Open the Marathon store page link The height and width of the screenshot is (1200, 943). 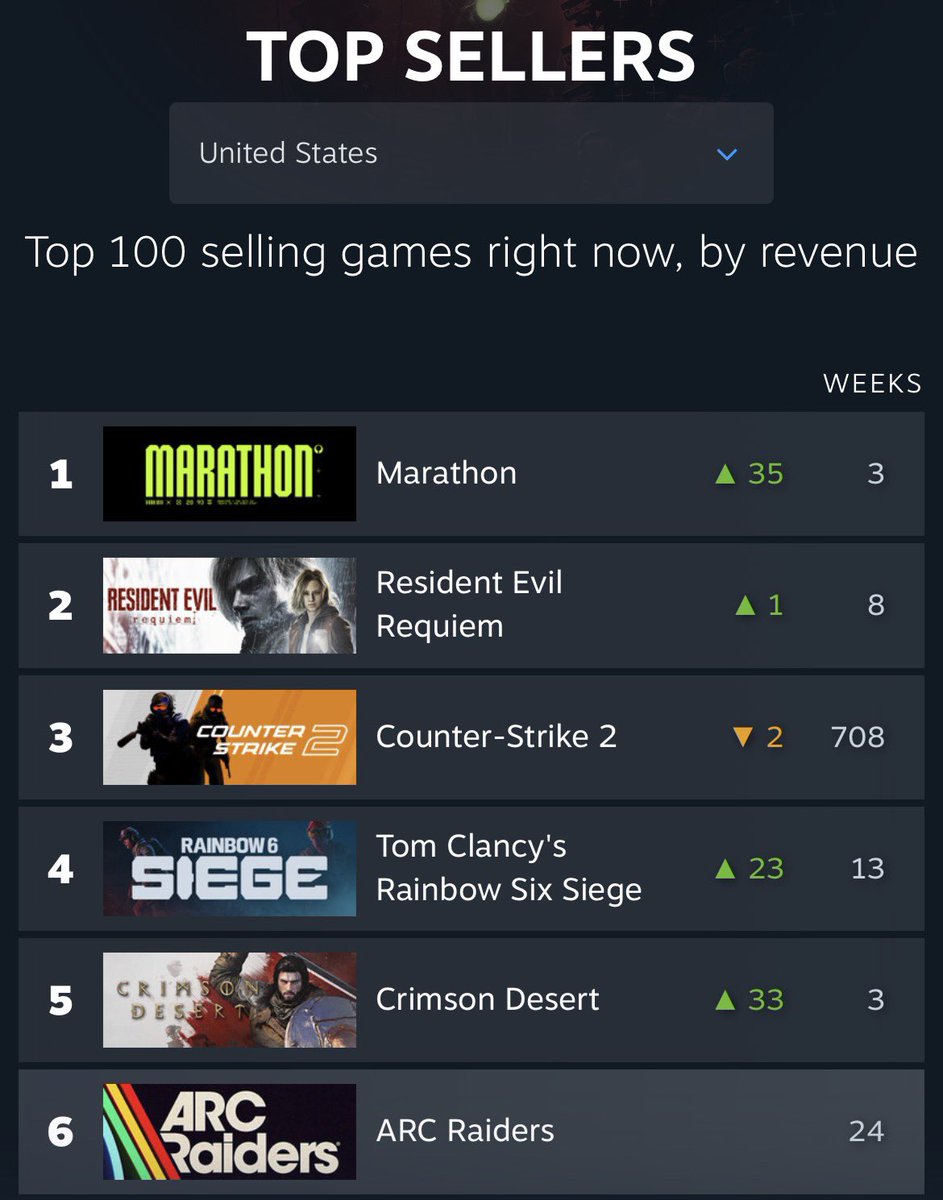pos(445,473)
